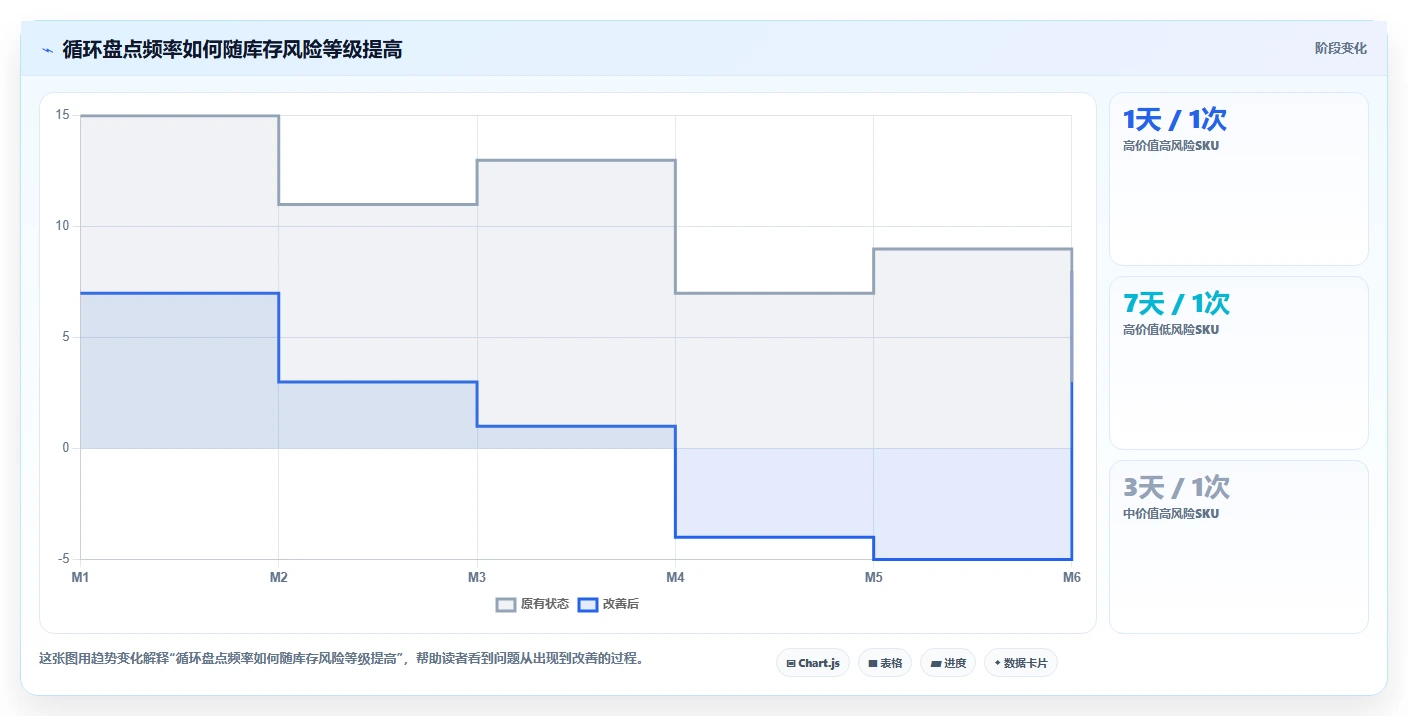The height and width of the screenshot is (716, 1408).
Task: Click the M1 axis label
Action: point(81,577)
